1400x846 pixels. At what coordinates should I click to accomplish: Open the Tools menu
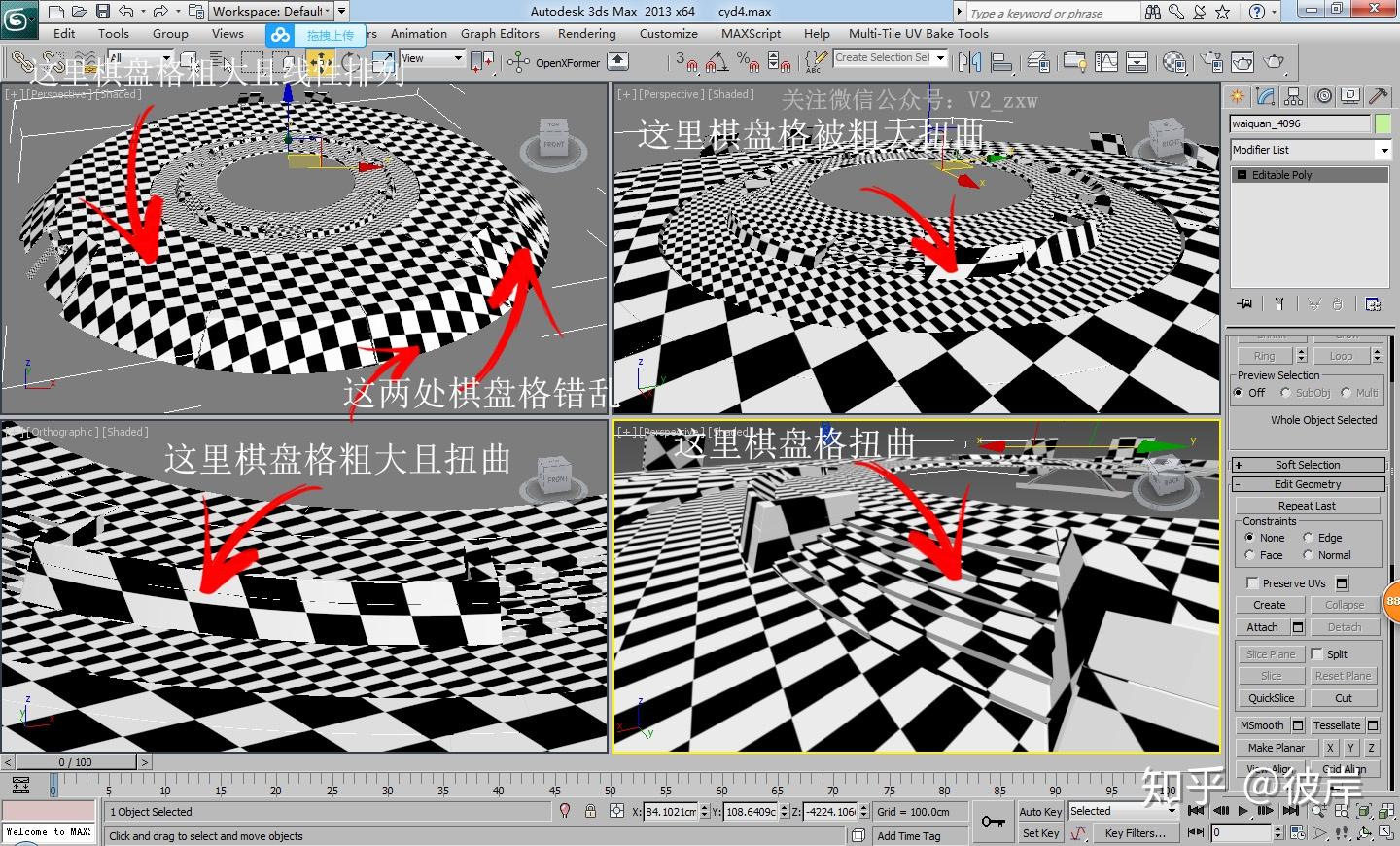pos(114,34)
